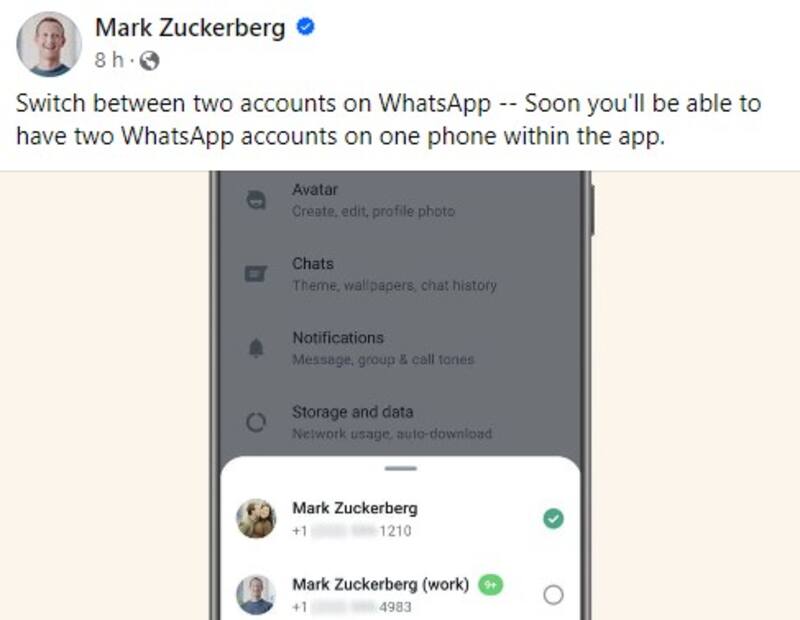The width and height of the screenshot is (800, 620).
Task: Open the Storage and data menu item
Action: tap(352, 412)
